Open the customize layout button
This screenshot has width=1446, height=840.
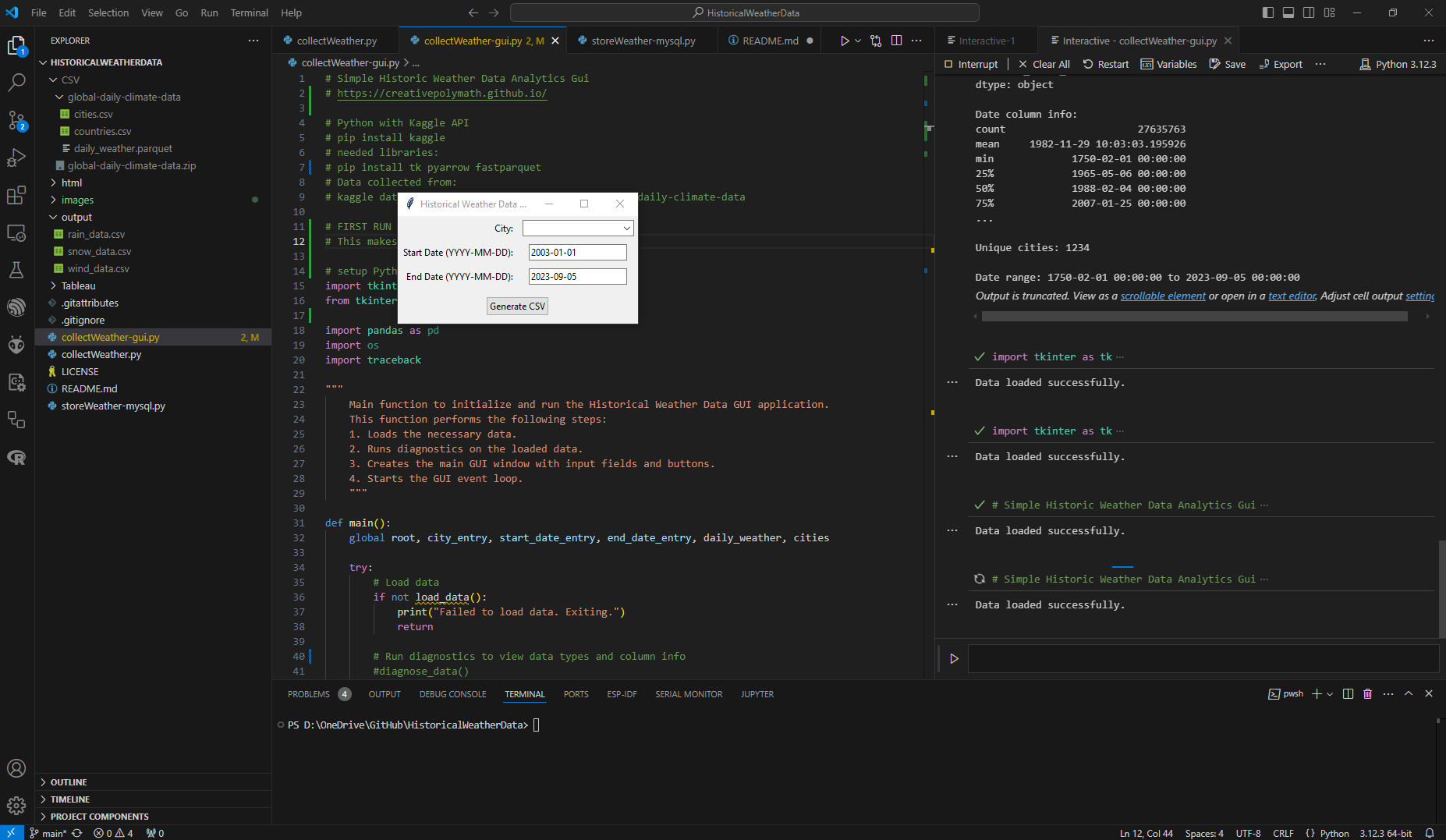click(x=1330, y=12)
